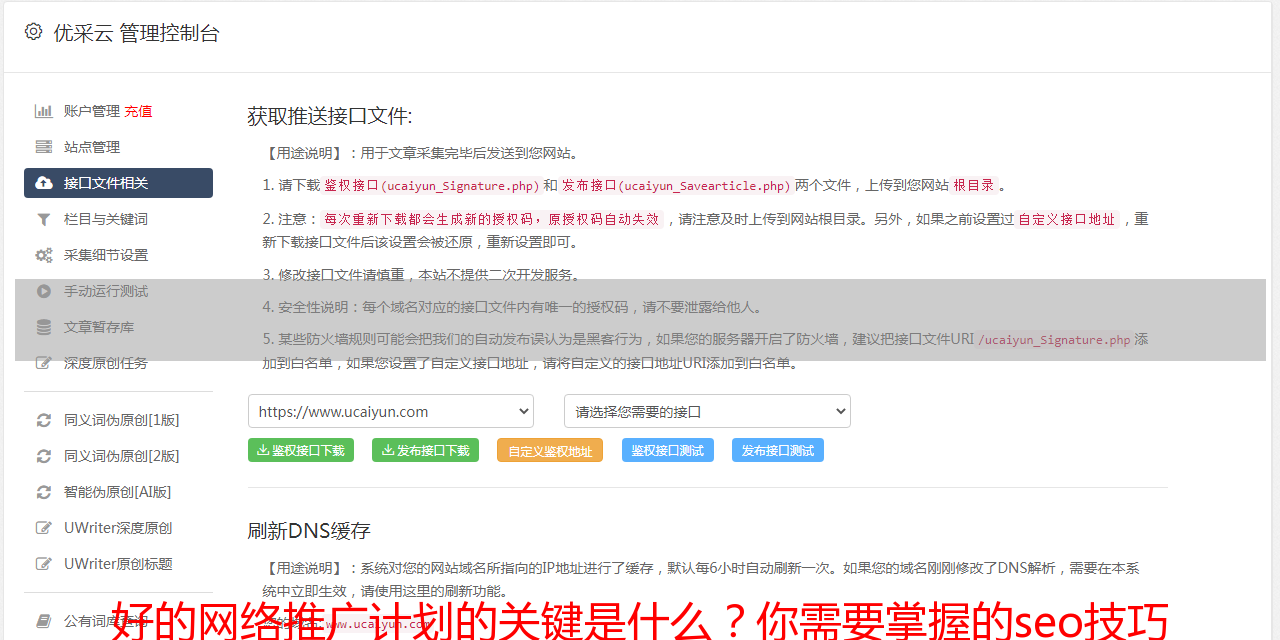The height and width of the screenshot is (640, 1280).
Task: Click the refresh icon for 同义词伪原创[1版]
Action: click(x=44, y=420)
